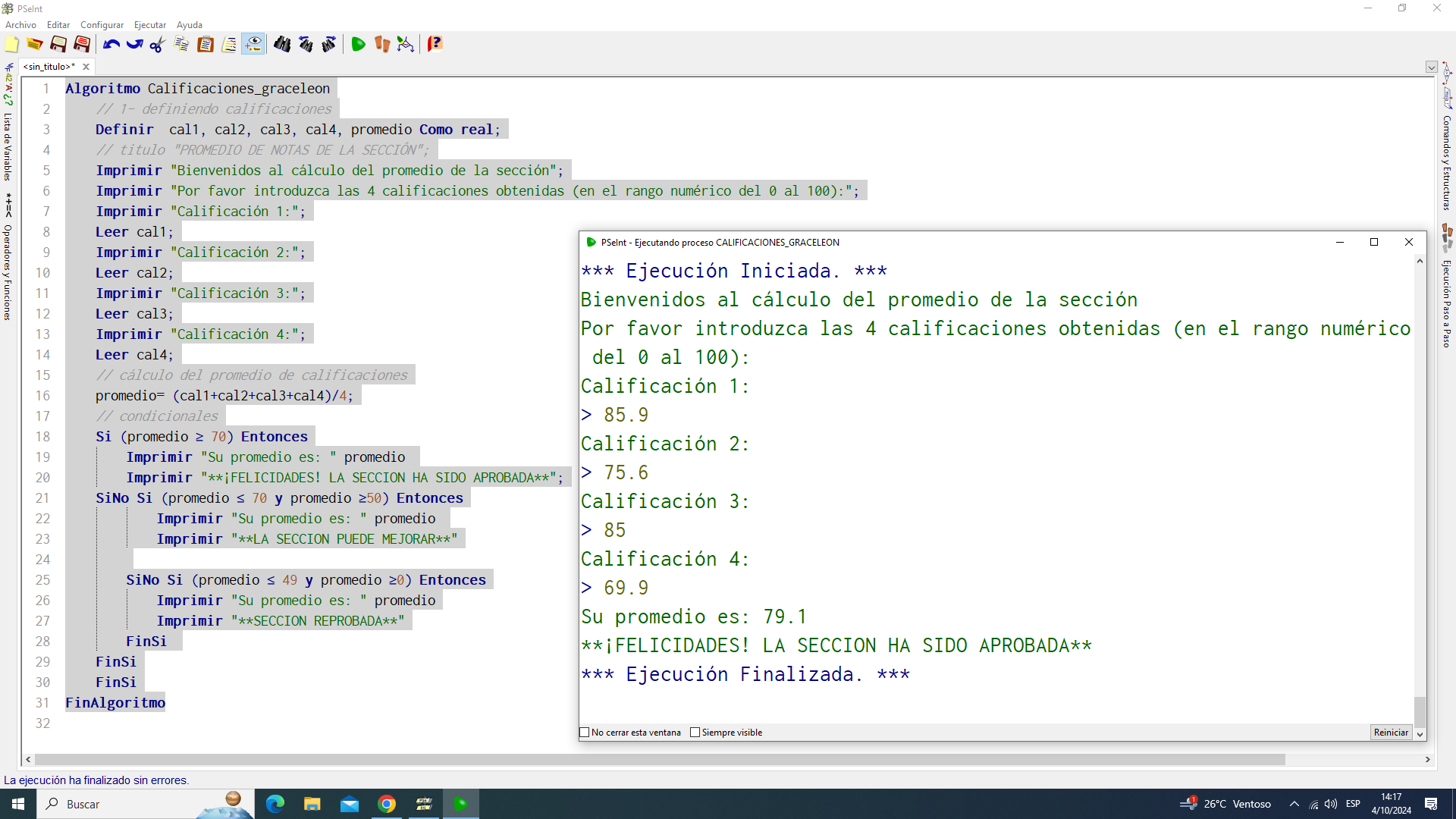The width and height of the screenshot is (1456, 819).
Task: Toggle the autocomplete assistance eye button
Action: click(253, 45)
